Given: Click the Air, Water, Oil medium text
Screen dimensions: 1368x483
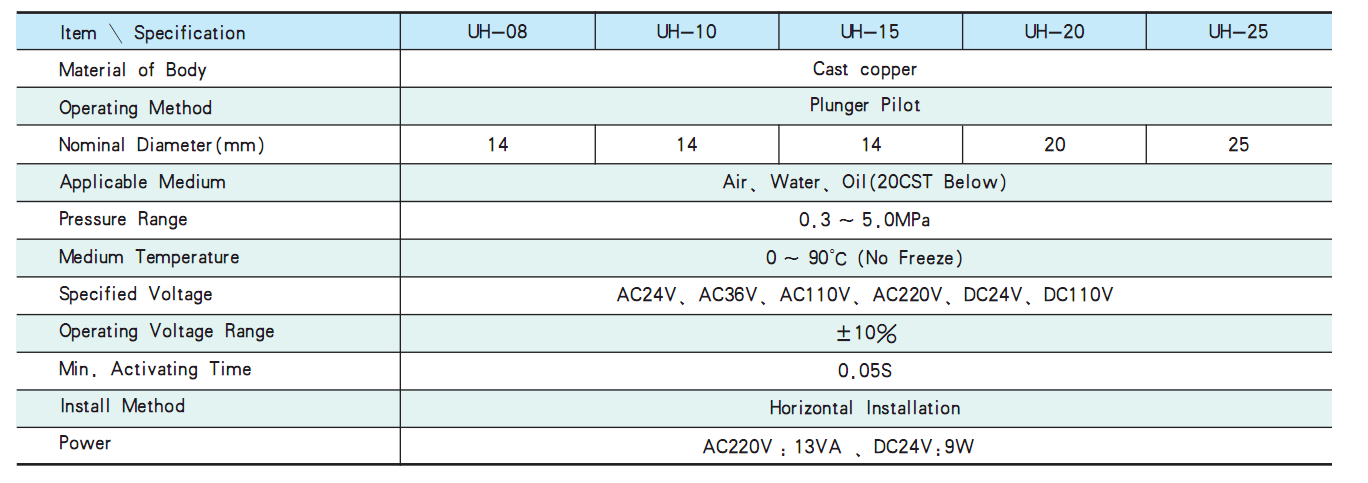Looking at the screenshot, I should (865, 182).
